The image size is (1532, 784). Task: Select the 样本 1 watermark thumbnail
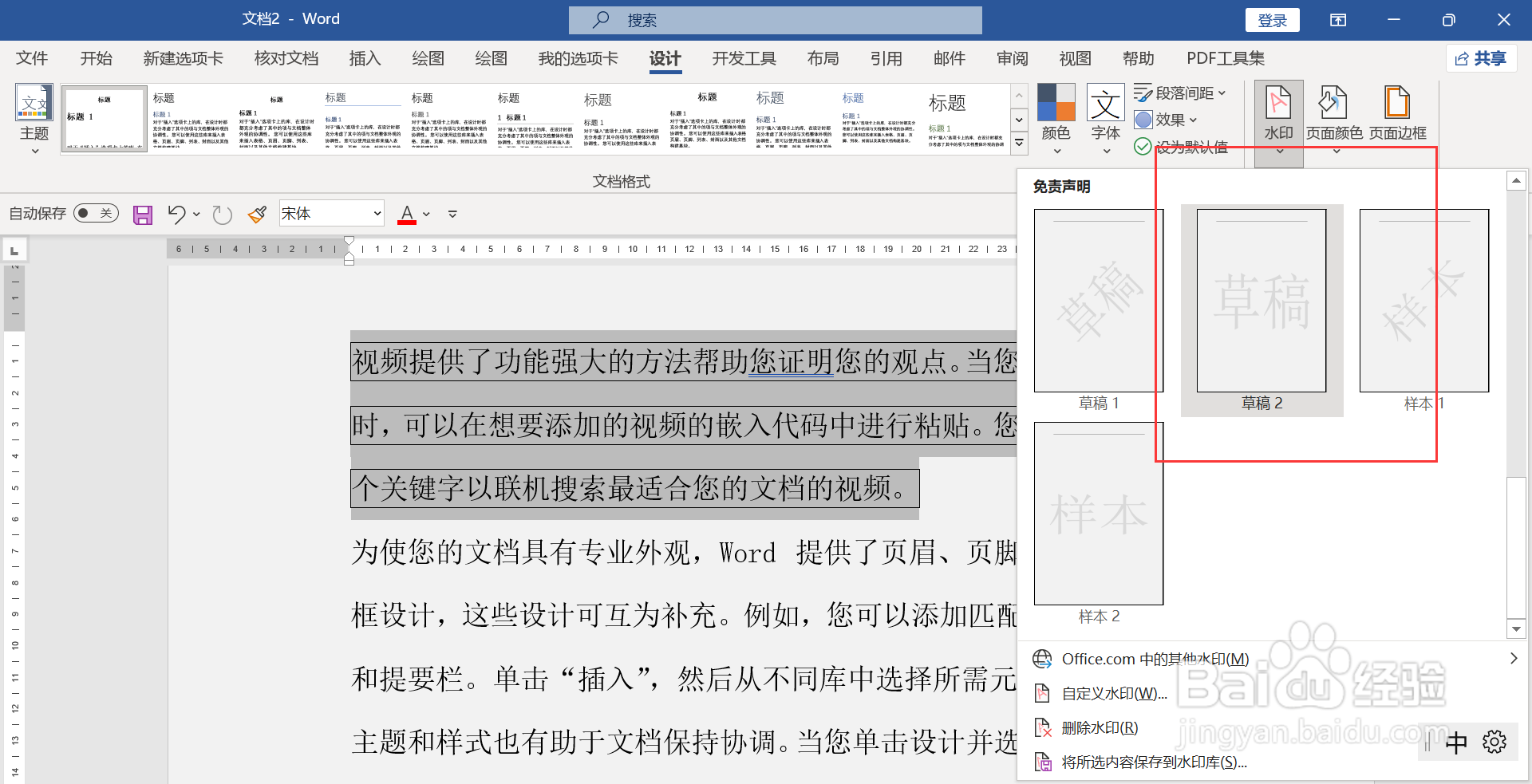(x=1424, y=301)
